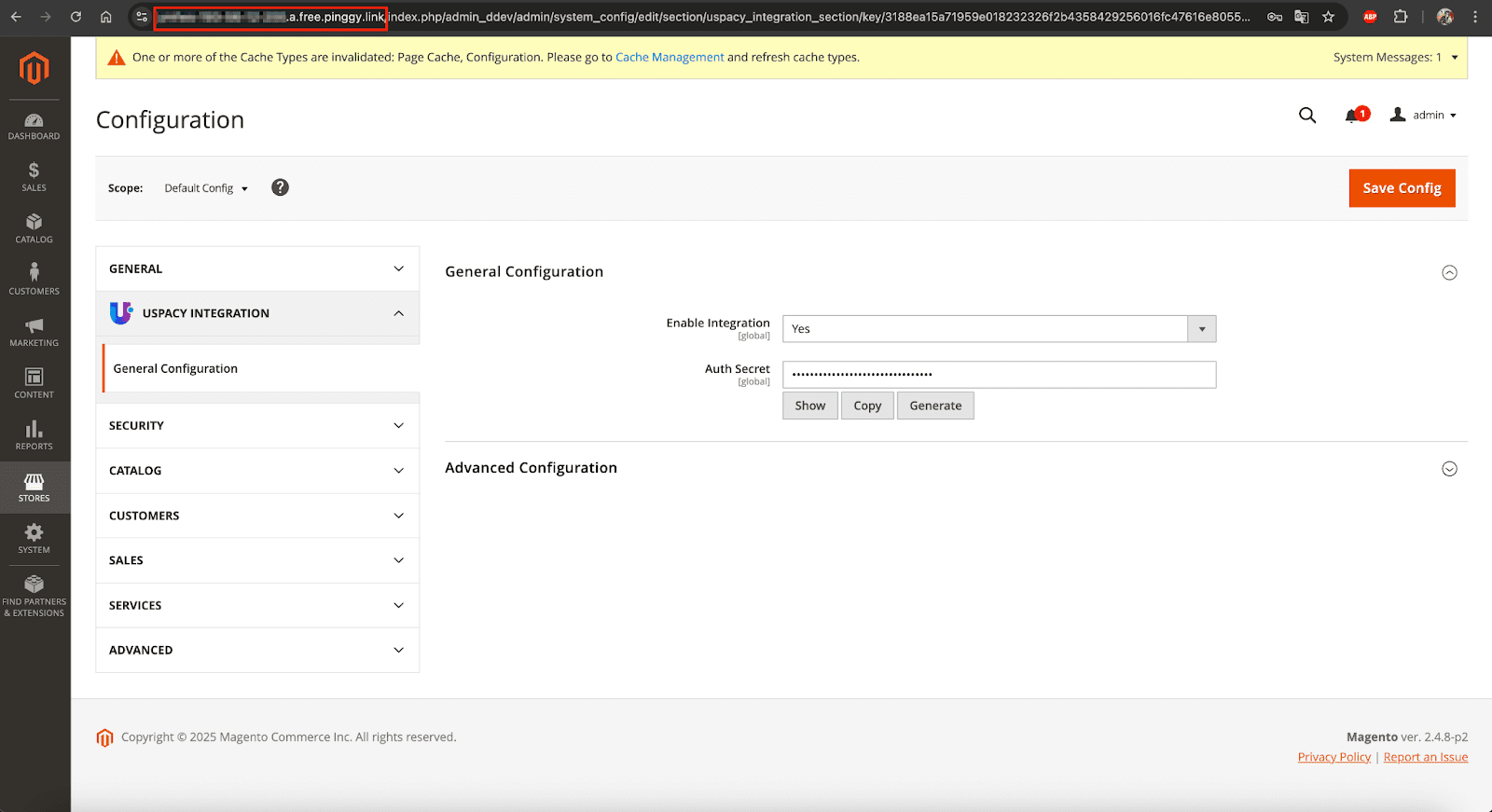Show the Auth Secret value
The width and height of the screenshot is (1492, 812).
(x=809, y=406)
